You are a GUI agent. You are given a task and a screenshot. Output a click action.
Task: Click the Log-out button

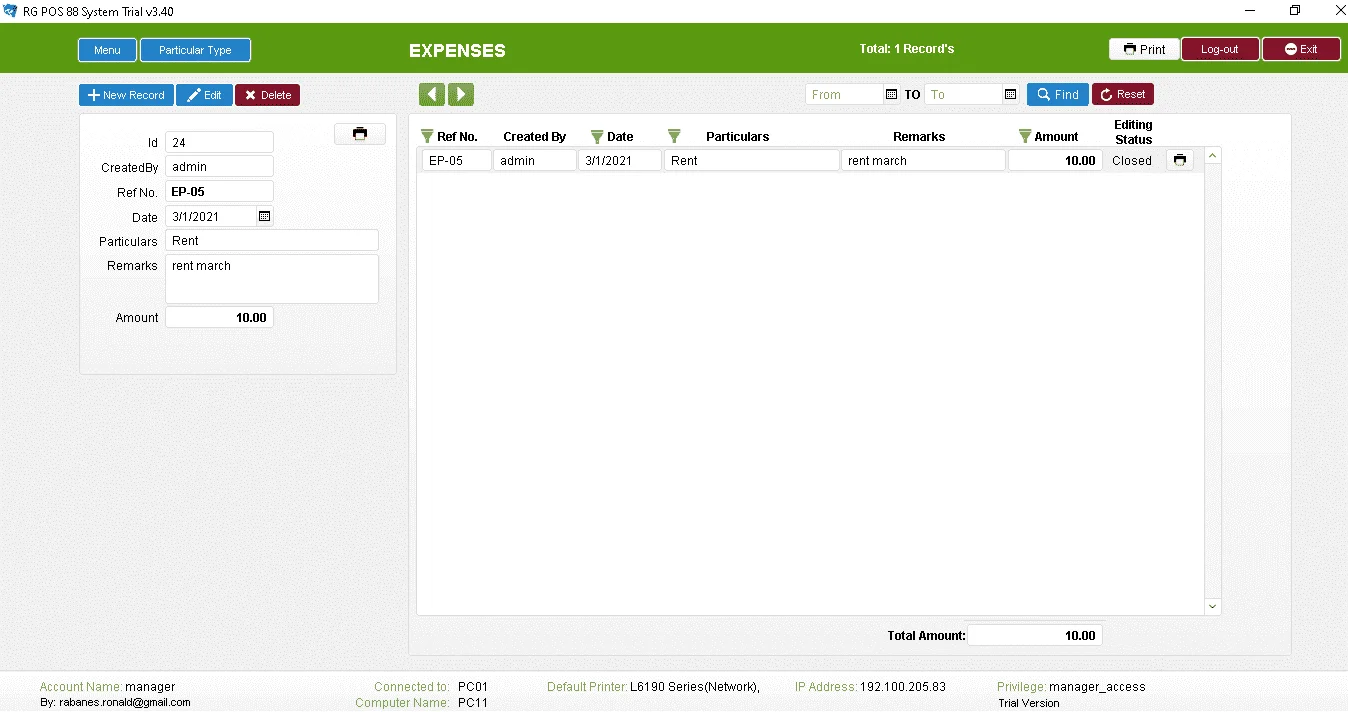point(1220,49)
